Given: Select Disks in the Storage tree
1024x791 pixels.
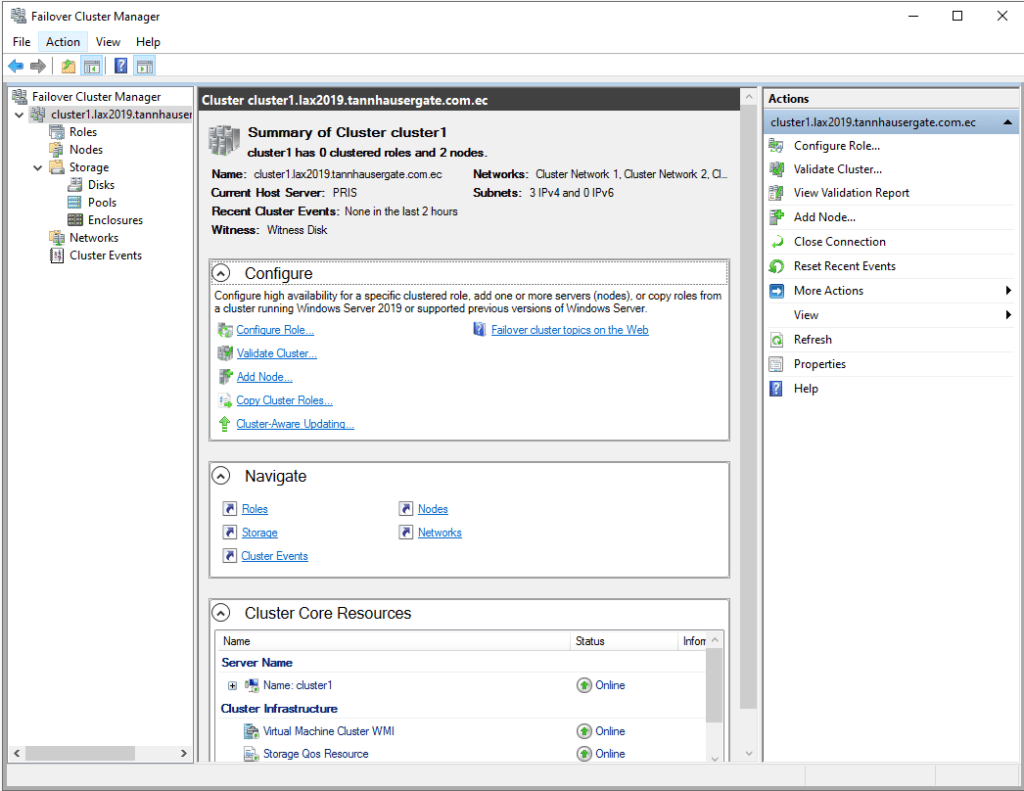Looking at the screenshot, I should click(101, 185).
